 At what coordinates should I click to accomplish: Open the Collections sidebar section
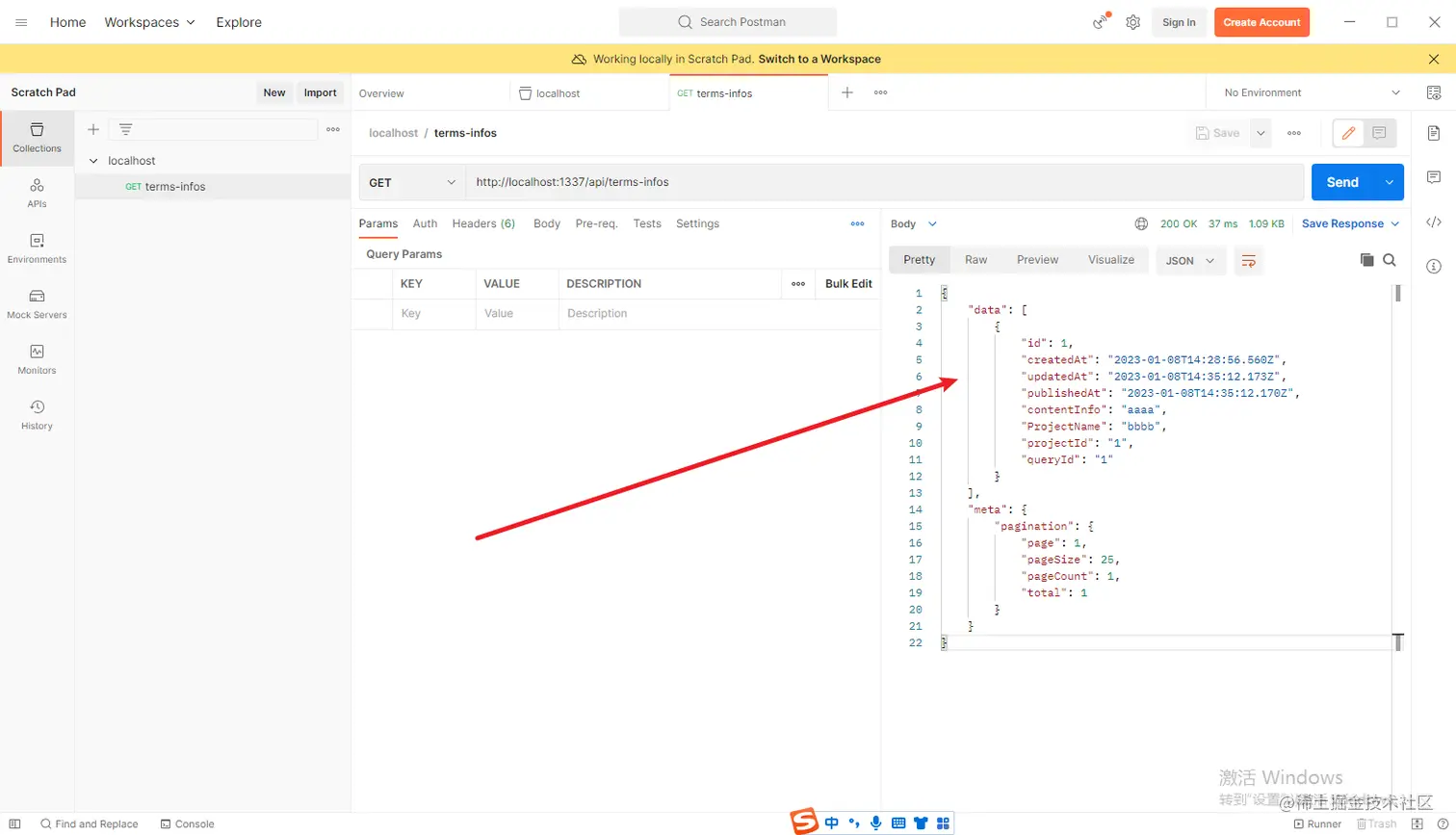pos(37,138)
